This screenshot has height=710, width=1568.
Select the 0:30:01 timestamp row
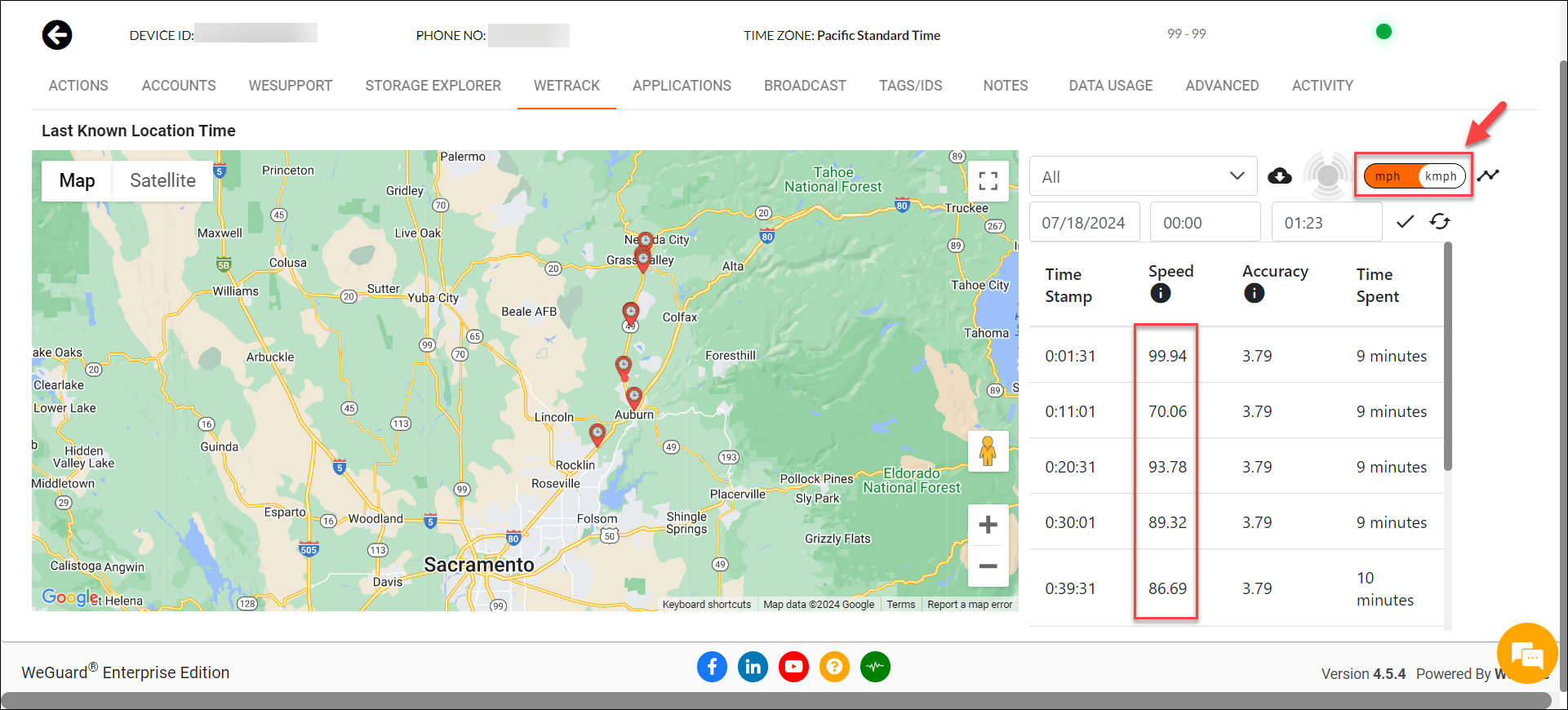coord(1237,522)
